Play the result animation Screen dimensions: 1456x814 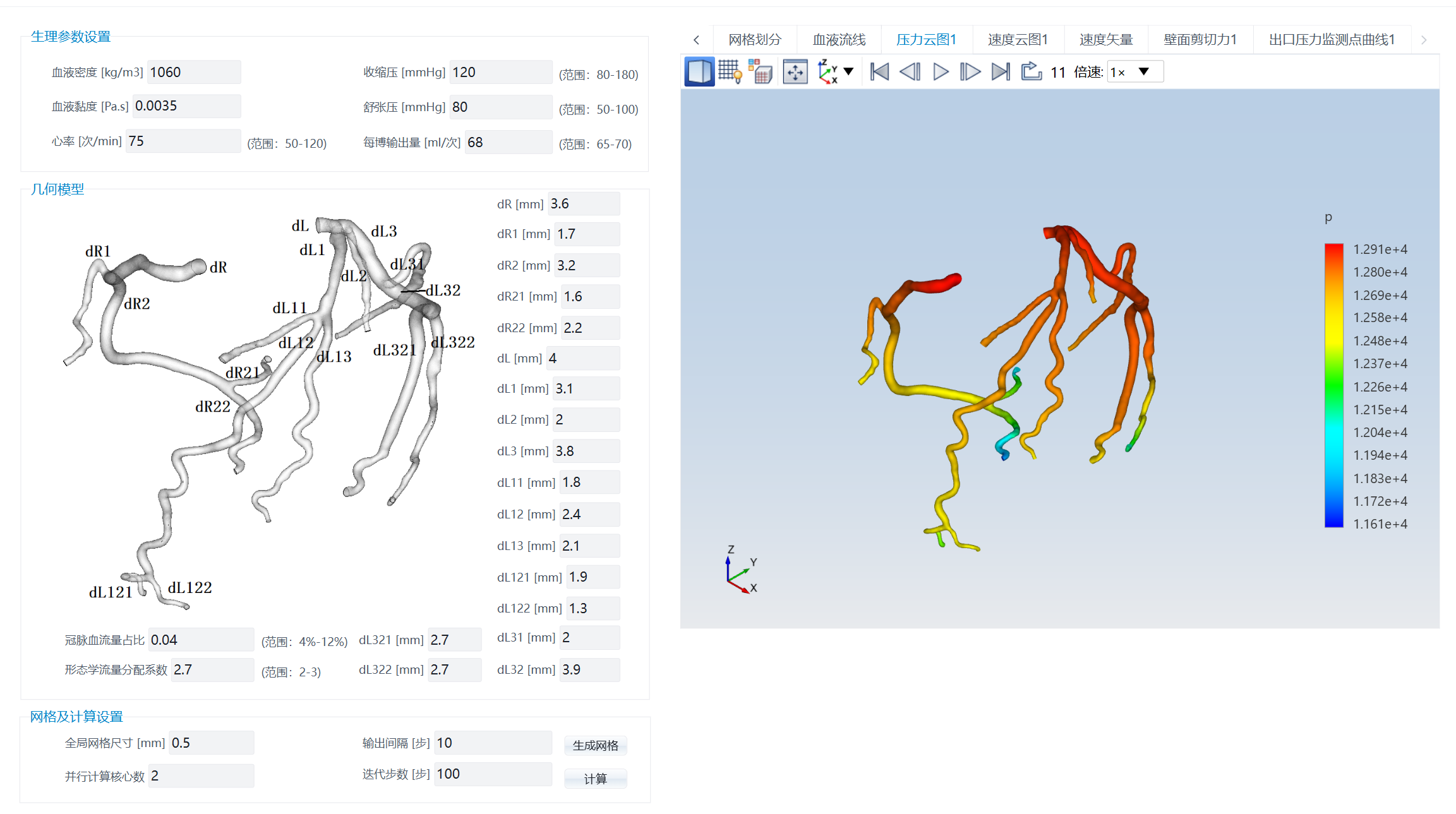[941, 71]
